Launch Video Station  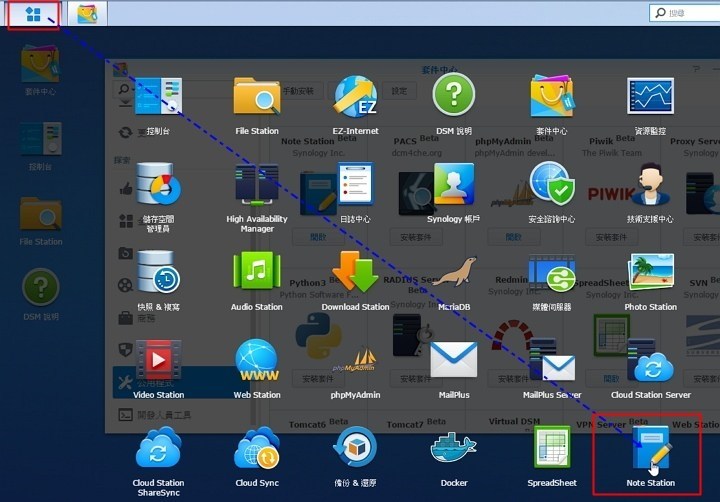(x=158, y=362)
